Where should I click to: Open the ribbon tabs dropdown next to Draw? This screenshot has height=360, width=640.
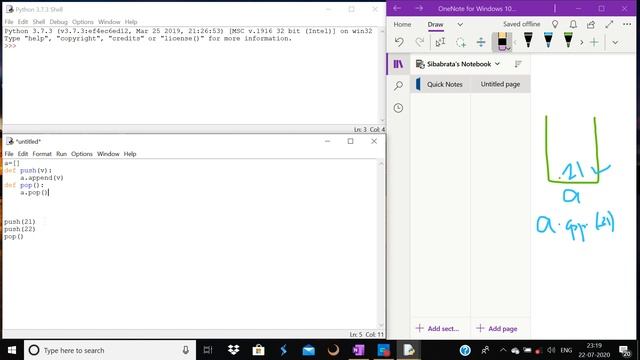click(460, 24)
